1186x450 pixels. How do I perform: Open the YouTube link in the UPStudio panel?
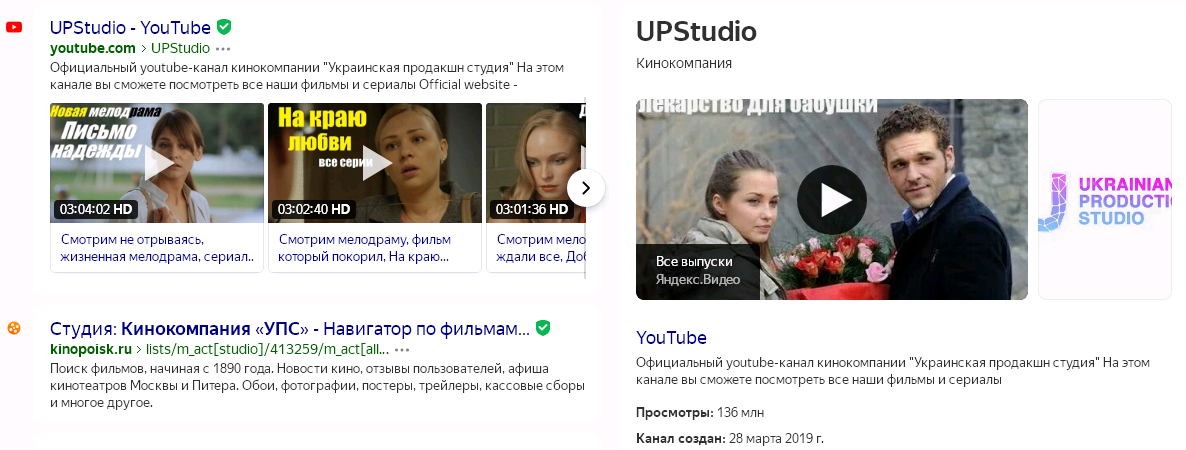coord(672,337)
